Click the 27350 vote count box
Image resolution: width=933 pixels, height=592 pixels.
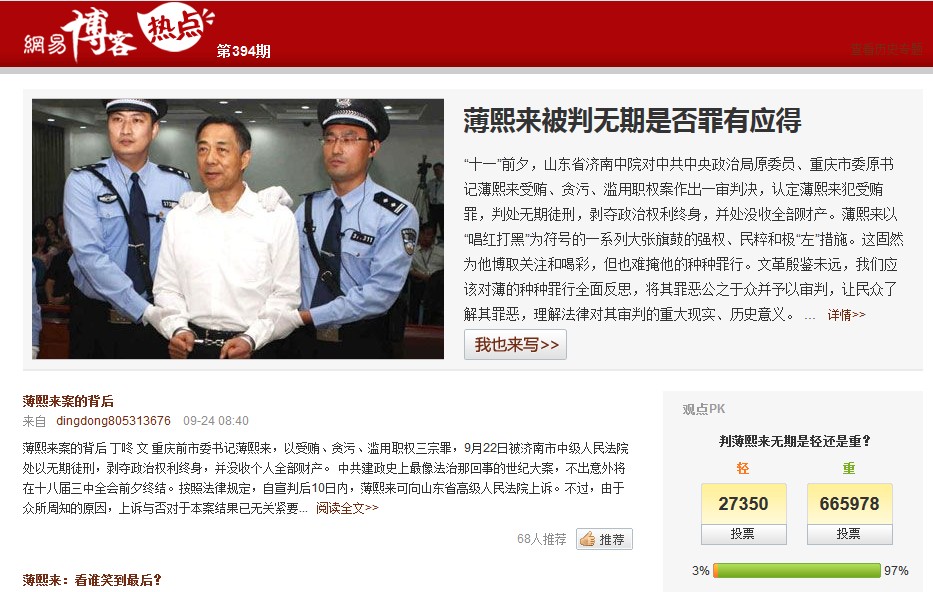tap(743, 504)
